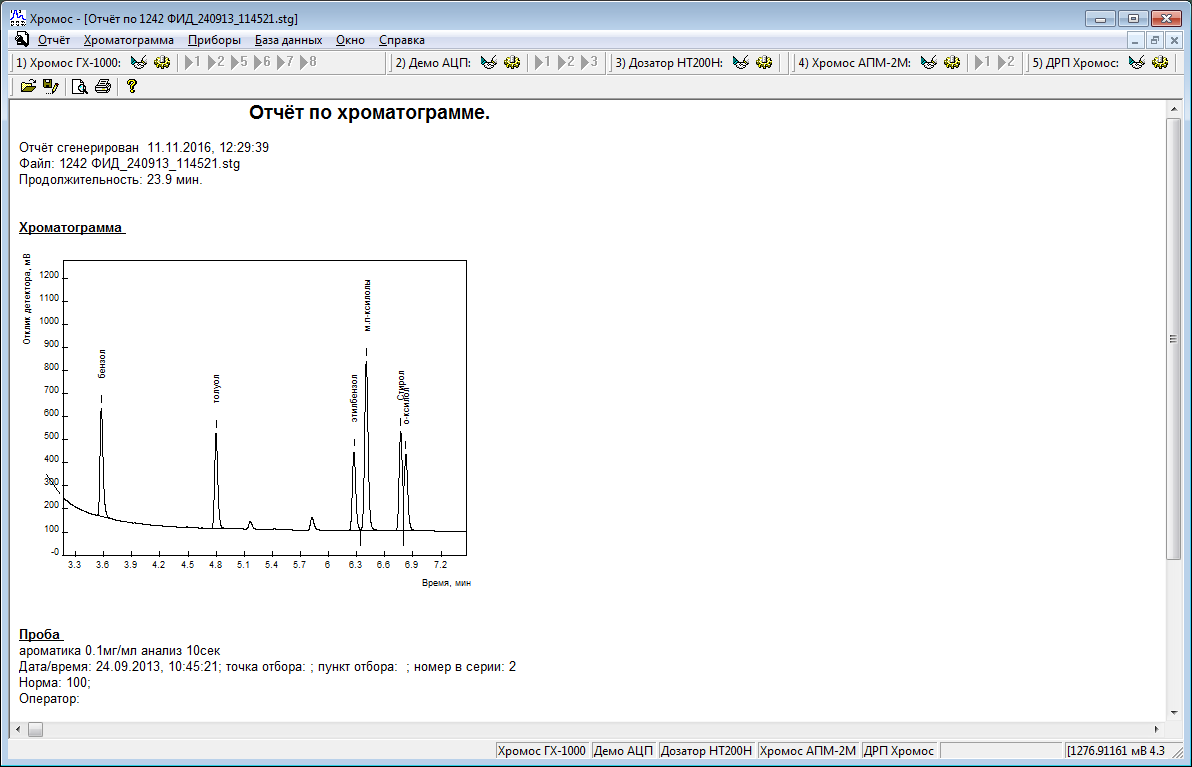Screen dimensions: 1192x767
Task: Click connect handshake icon for Демо АЦП
Action: click(488, 63)
